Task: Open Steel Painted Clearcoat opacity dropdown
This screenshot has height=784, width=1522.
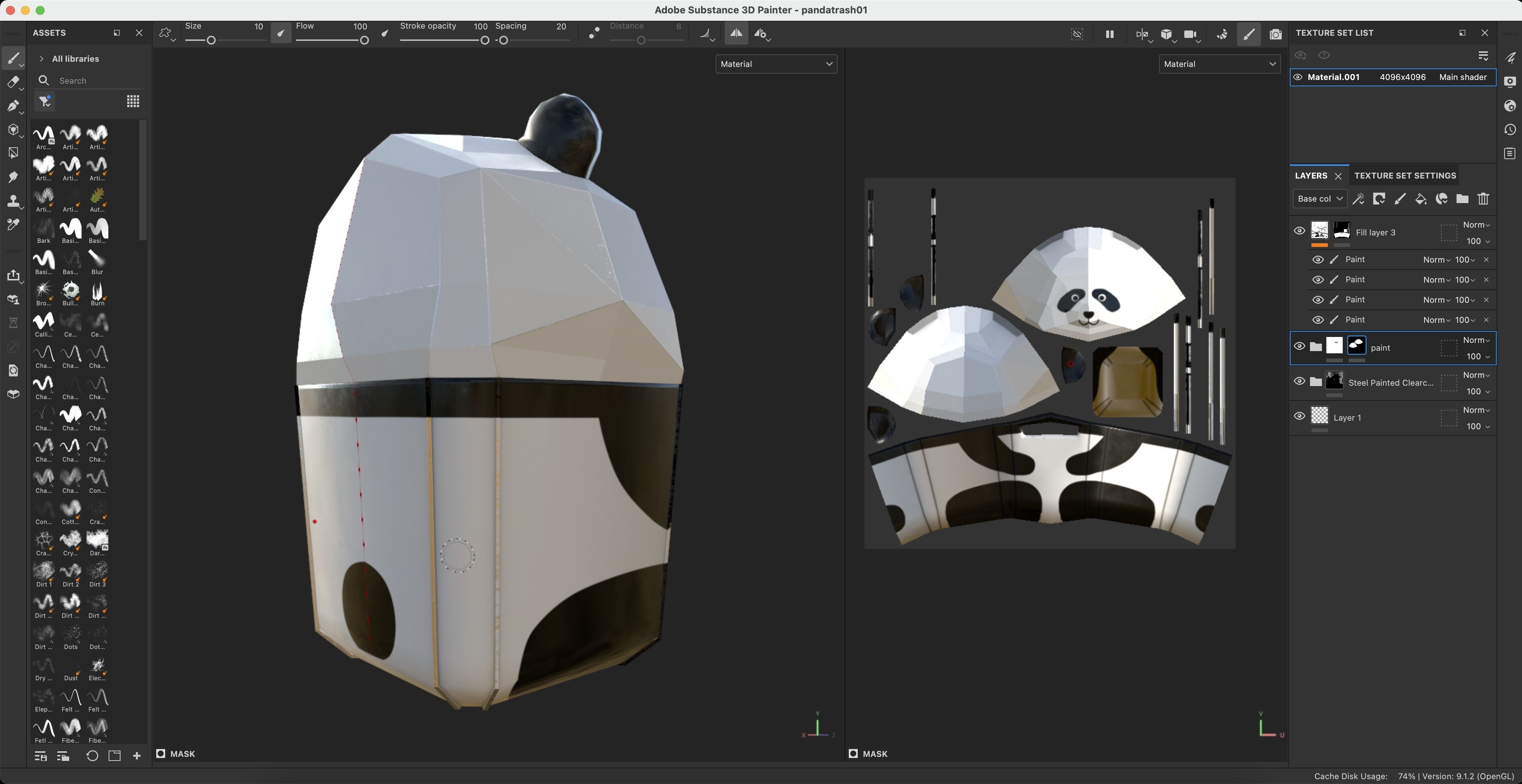Action: (x=1478, y=391)
